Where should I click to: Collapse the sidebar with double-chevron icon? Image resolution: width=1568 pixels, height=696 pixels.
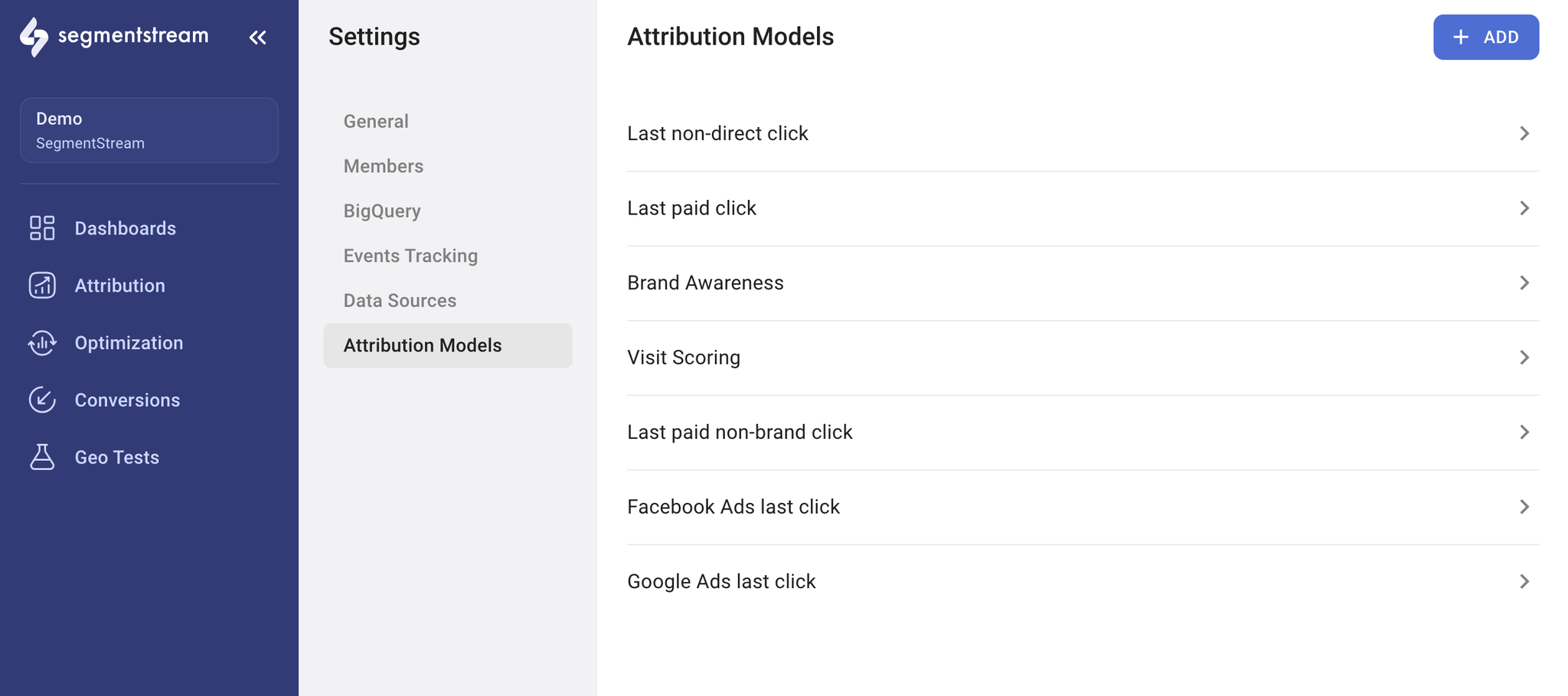(x=257, y=37)
